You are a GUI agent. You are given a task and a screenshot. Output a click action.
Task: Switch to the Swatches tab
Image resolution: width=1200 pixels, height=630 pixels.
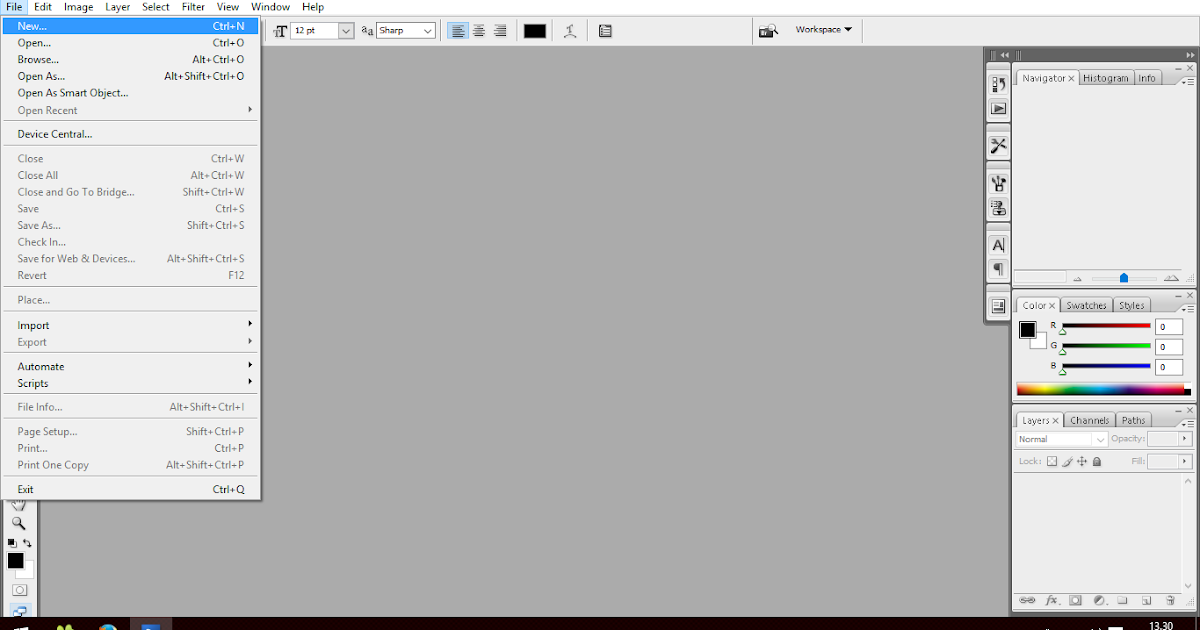click(x=1086, y=305)
